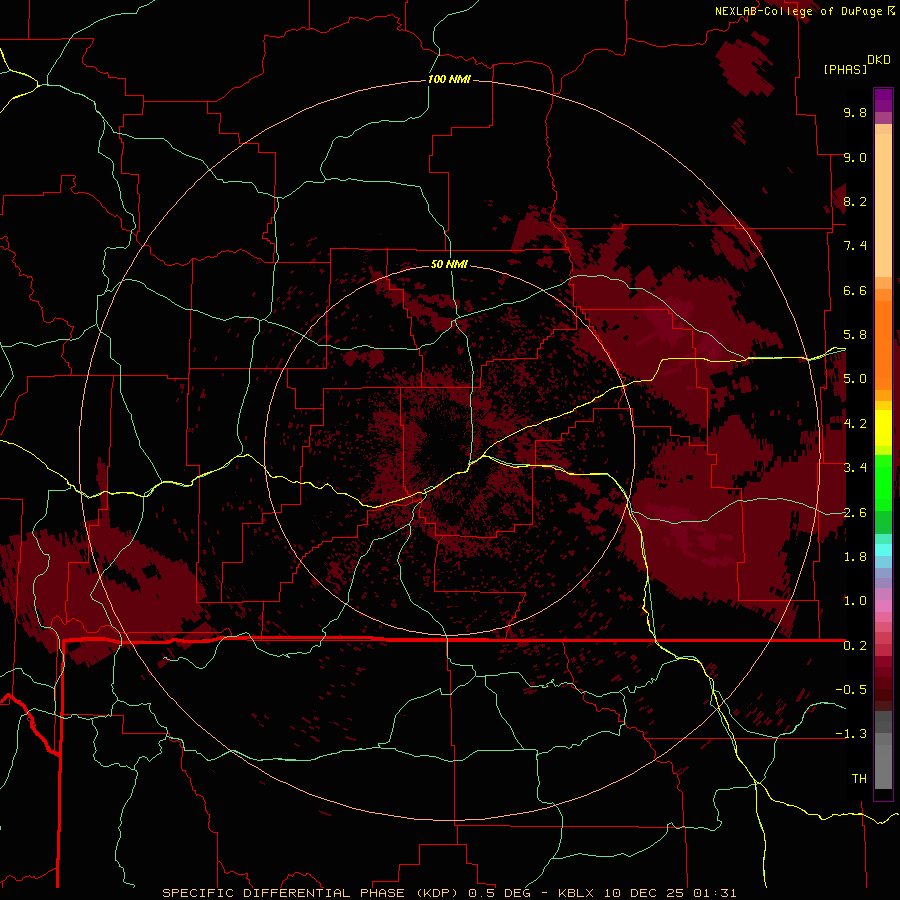900x900 pixels.
Task: Click the 2.6 value on the color scale
Action: [855, 513]
